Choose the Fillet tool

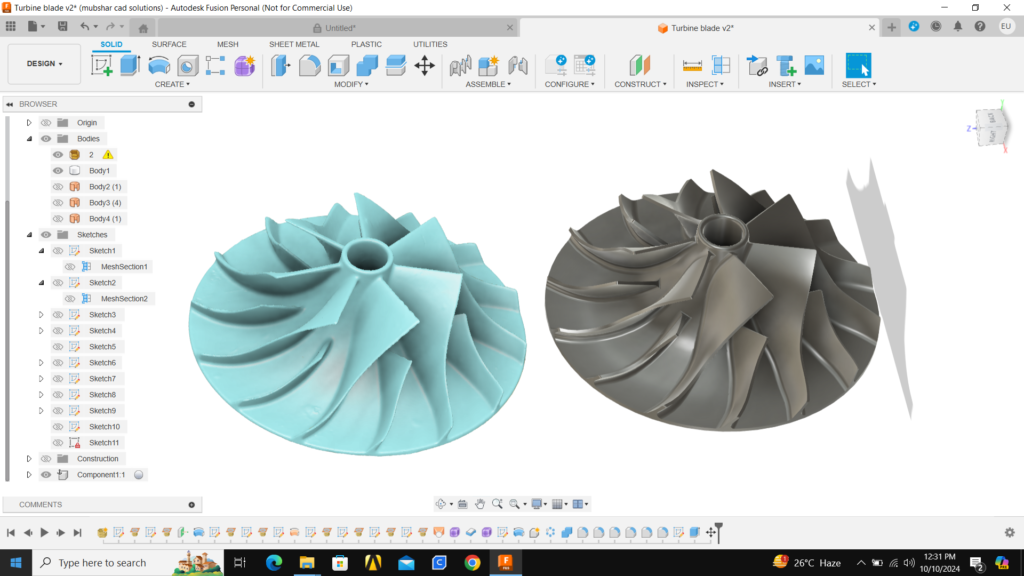click(x=310, y=66)
